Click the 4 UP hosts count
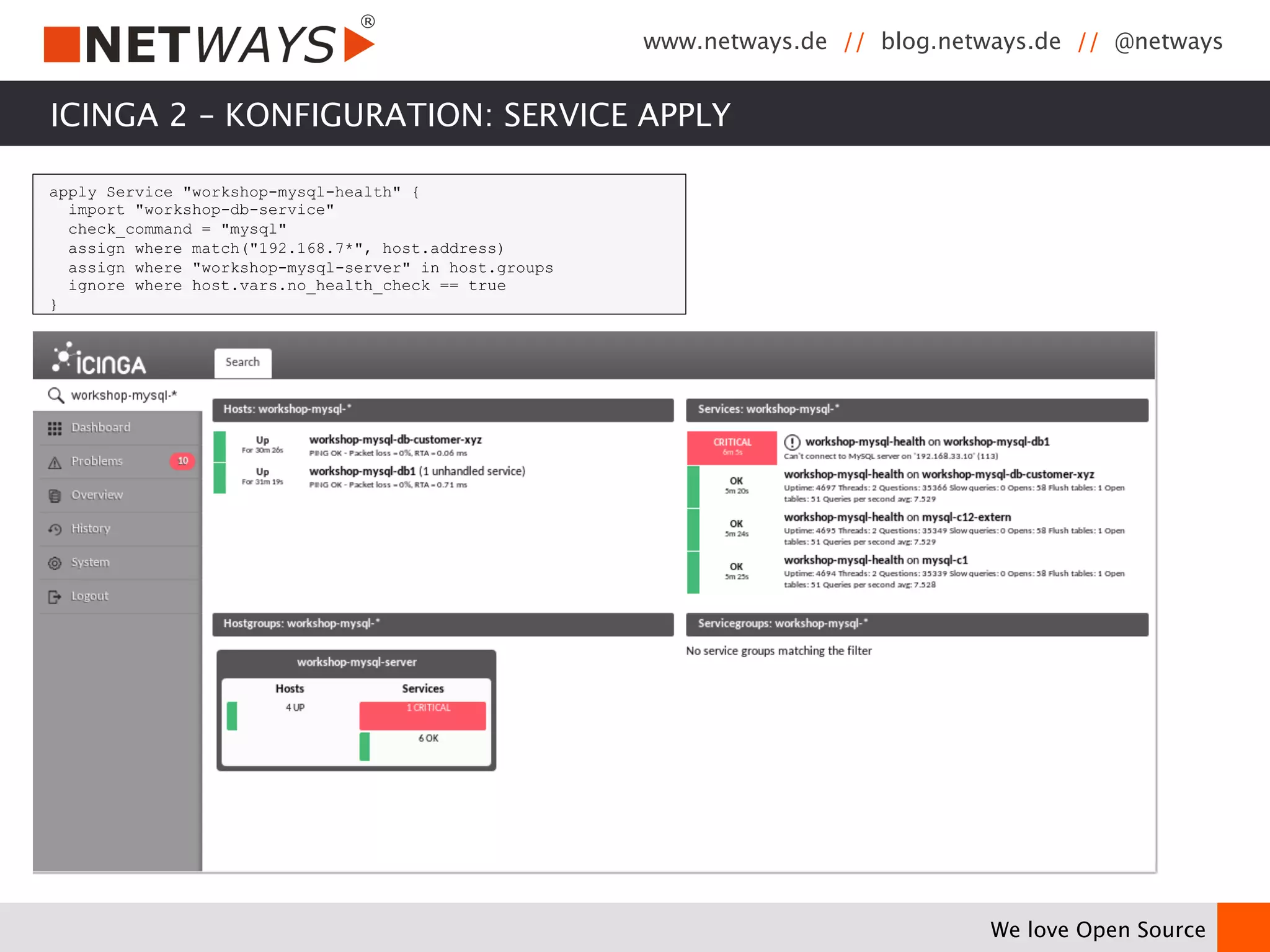1270x952 pixels. pos(295,708)
